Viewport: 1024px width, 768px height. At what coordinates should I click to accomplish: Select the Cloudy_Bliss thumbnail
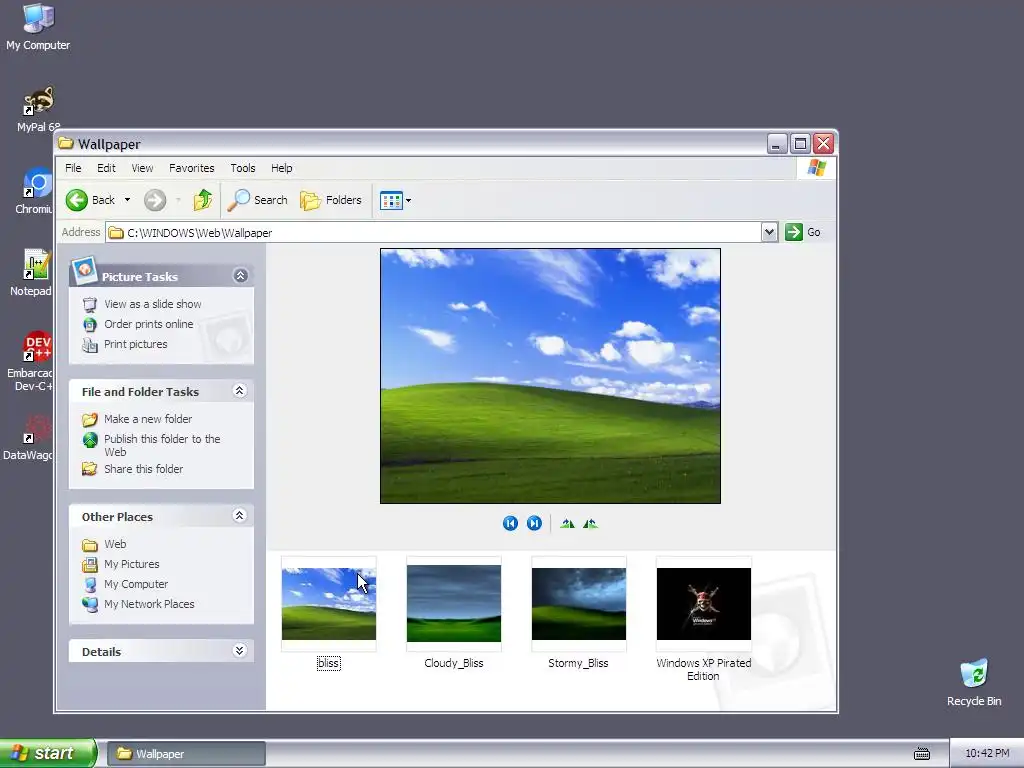tap(454, 604)
